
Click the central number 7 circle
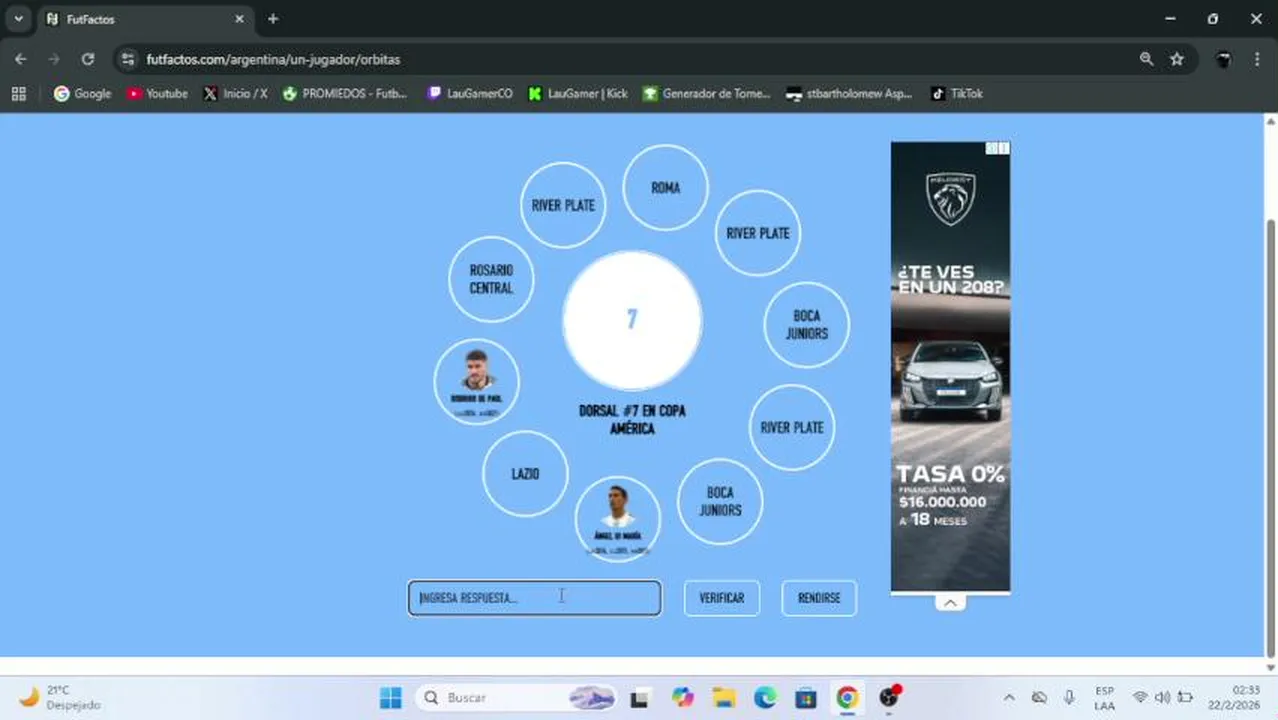(632, 320)
